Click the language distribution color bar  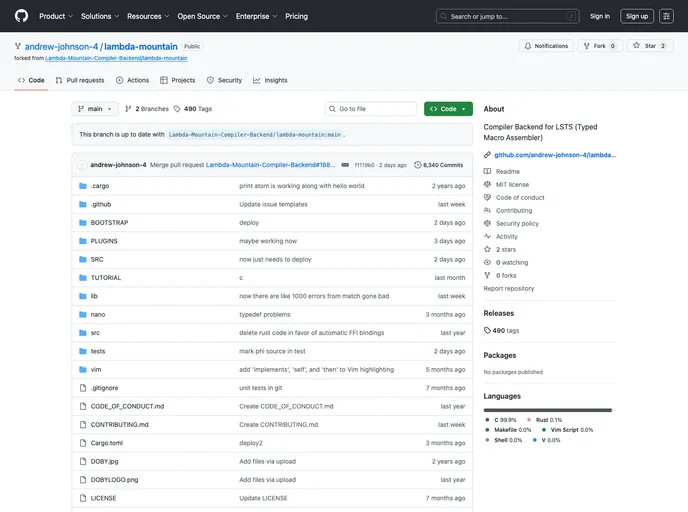click(547, 410)
